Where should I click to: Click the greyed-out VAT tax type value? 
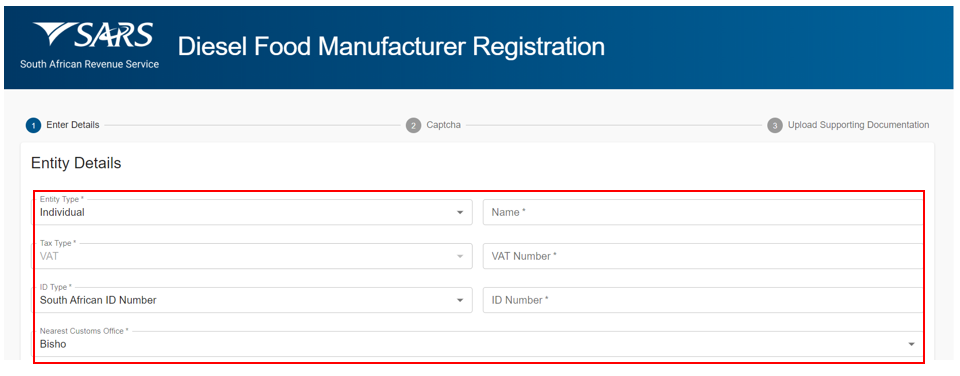point(49,257)
